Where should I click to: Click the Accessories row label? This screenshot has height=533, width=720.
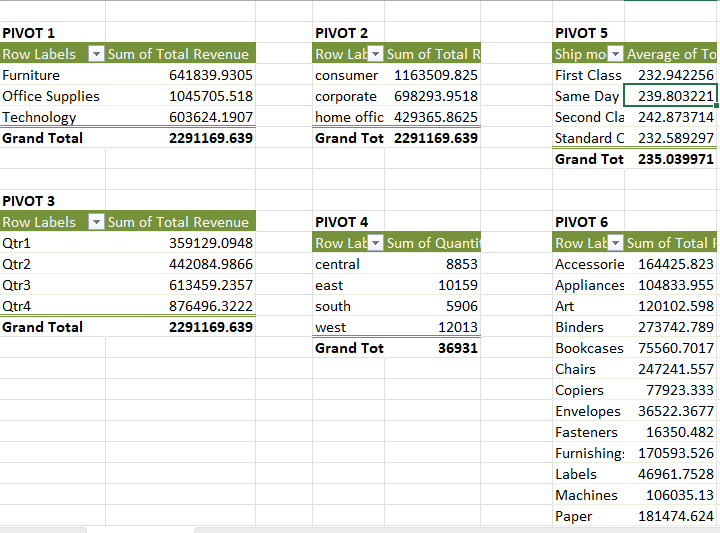(x=590, y=264)
